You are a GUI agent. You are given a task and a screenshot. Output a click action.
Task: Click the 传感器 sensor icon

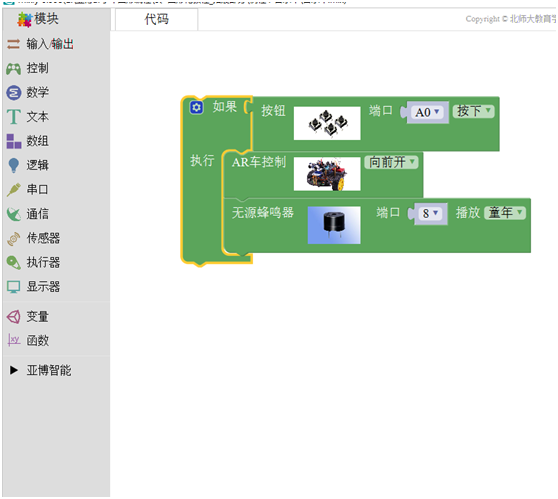pos(14,238)
